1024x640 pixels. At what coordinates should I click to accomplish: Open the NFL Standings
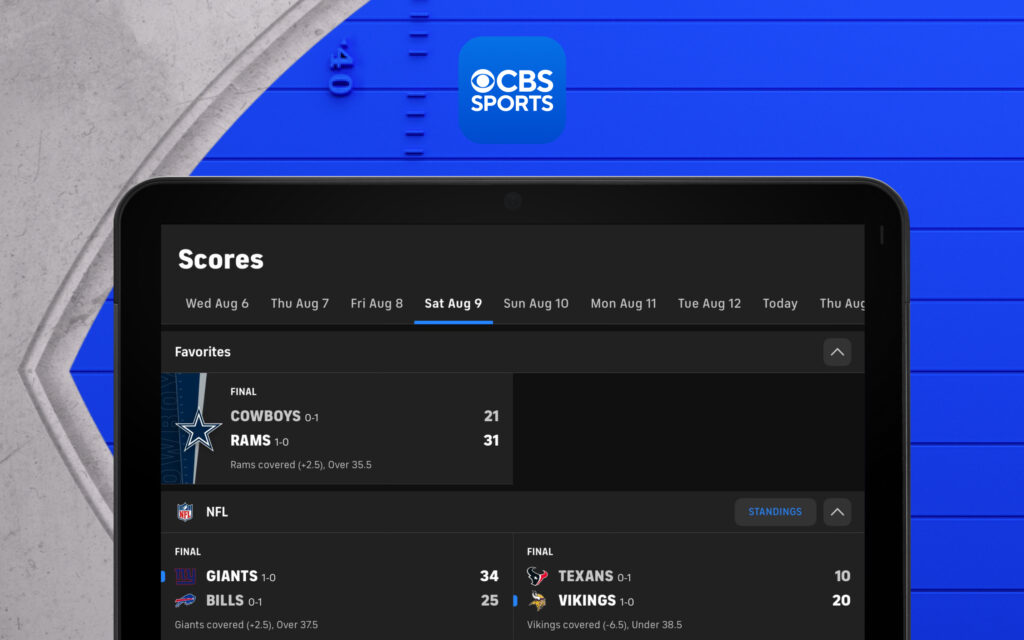pyautogui.click(x=775, y=511)
